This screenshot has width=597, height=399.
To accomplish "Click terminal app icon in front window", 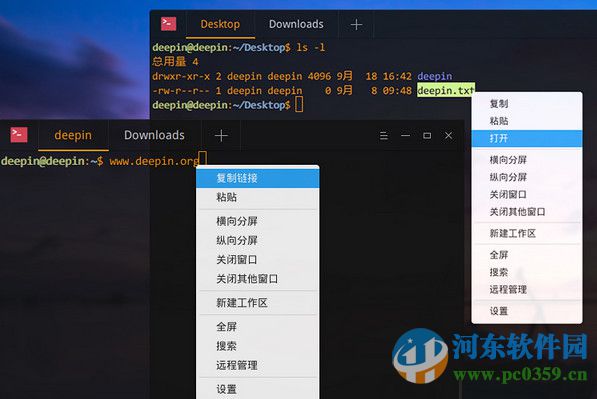I will (19, 135).
